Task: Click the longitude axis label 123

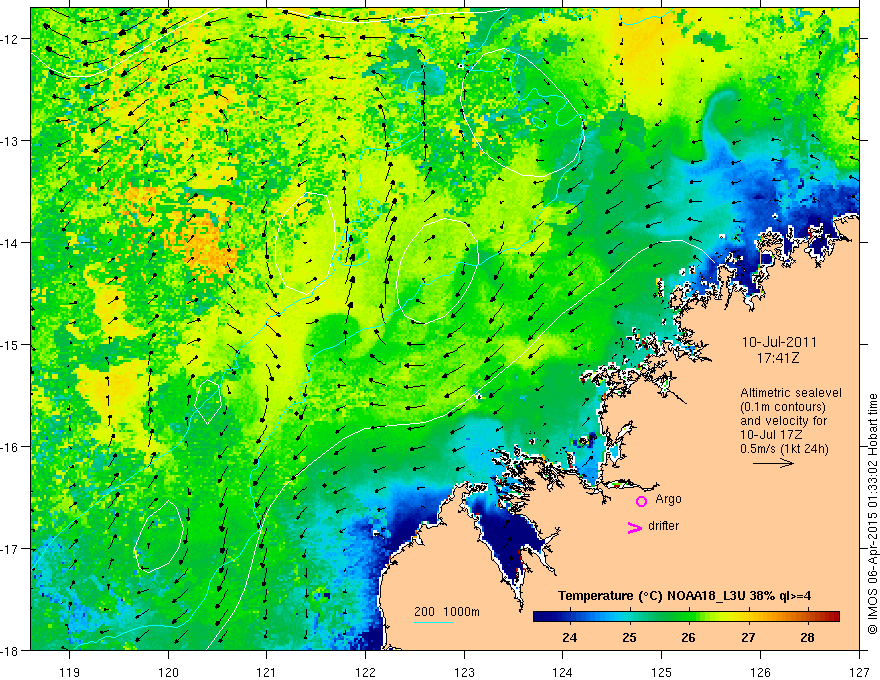Action: (x=464, y=672)
